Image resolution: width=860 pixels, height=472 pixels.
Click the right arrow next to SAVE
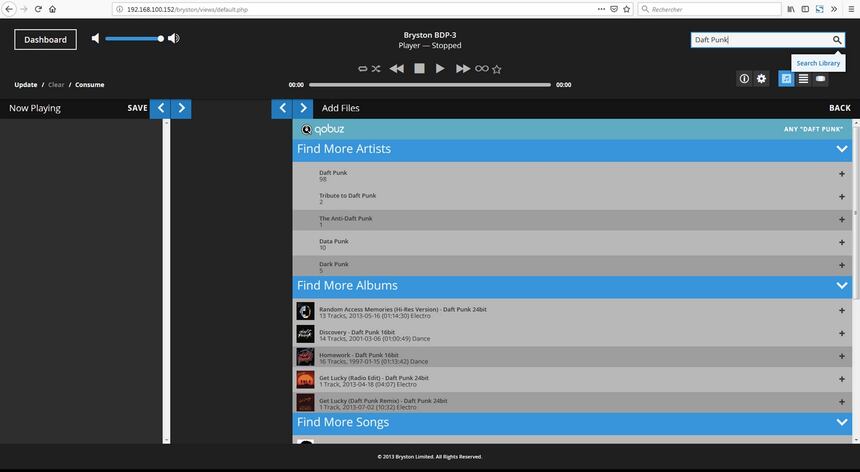pyautogui.click(x=182, y=108)
